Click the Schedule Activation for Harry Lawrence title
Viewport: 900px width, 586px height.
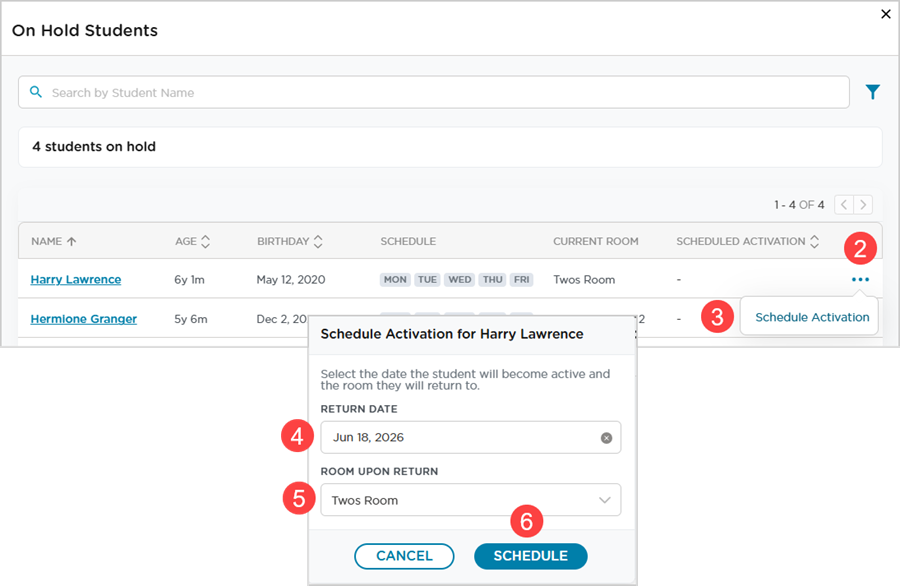452,334
